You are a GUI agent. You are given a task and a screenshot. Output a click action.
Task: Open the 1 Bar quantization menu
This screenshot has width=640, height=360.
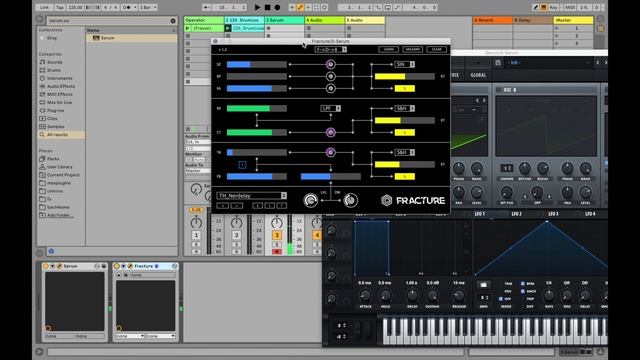(148, 7)
